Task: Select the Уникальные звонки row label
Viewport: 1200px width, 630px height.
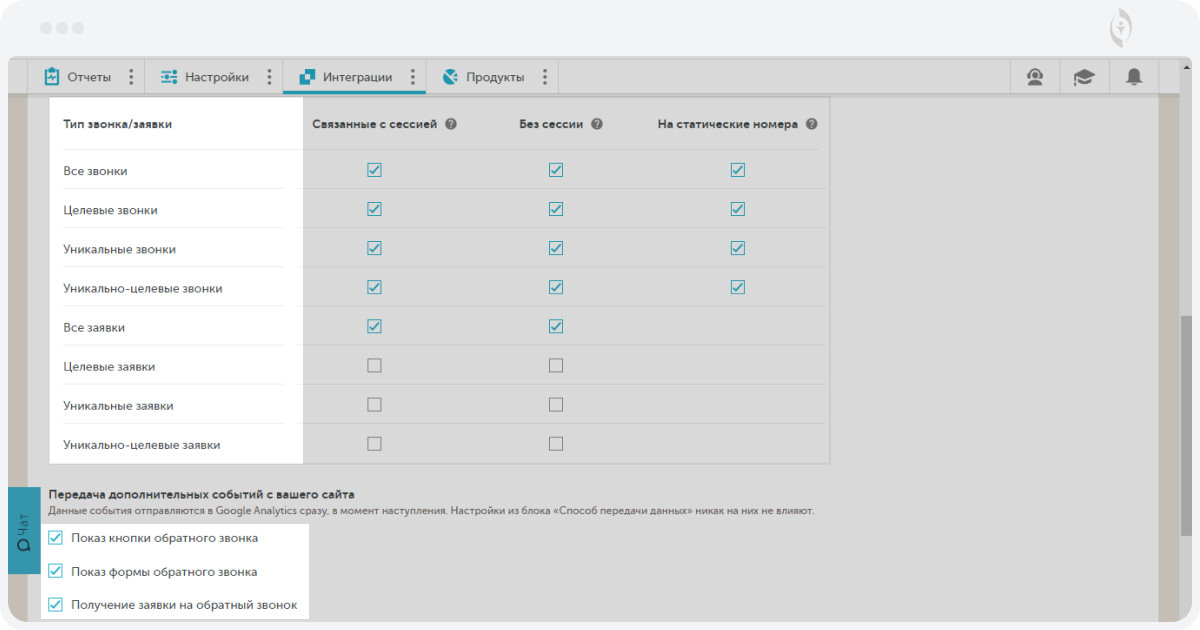Action: click(x=119, y=249)
